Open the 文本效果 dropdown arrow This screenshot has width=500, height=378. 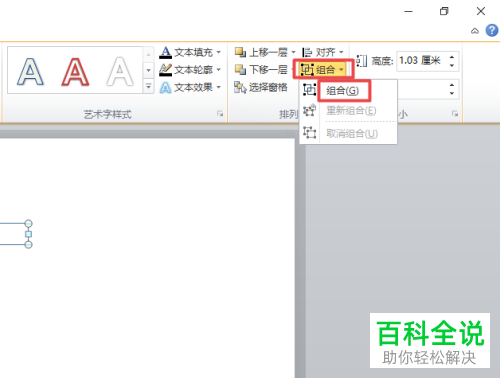click(219, 87)
